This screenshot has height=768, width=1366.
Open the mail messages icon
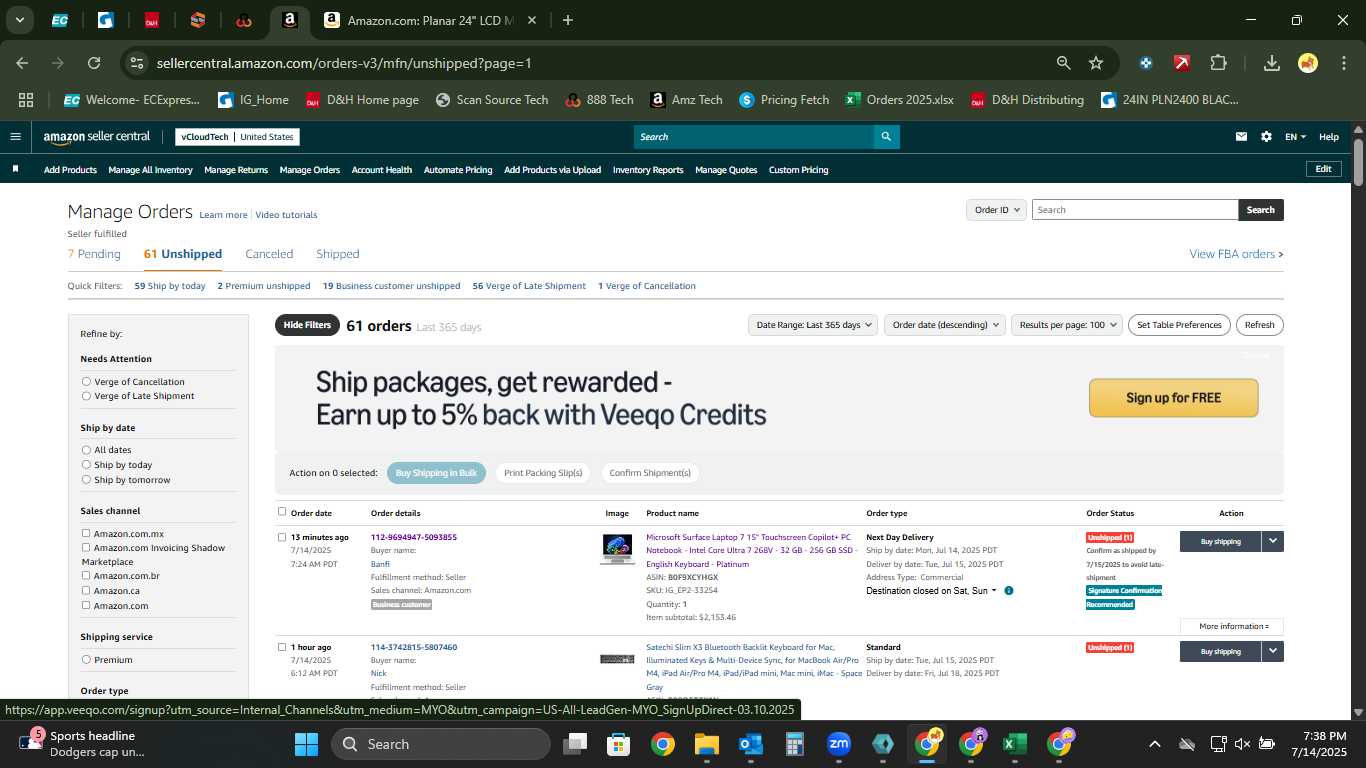tap(1242, 137)
